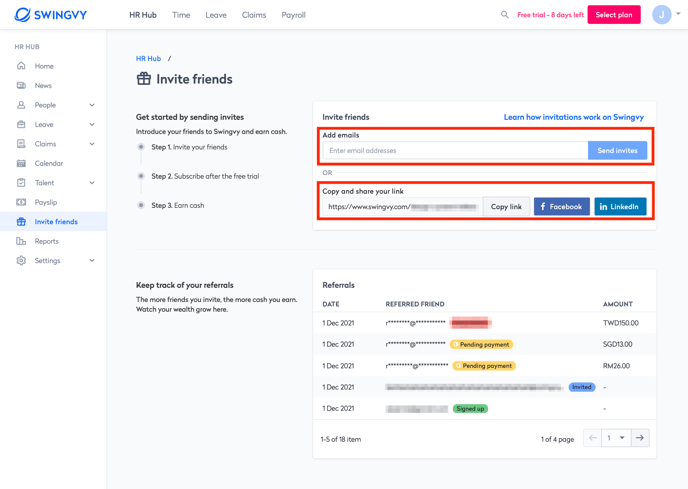Open the search magnifier icon
Viewport: 688px width, 489px height.
click(x=505, y=14)
